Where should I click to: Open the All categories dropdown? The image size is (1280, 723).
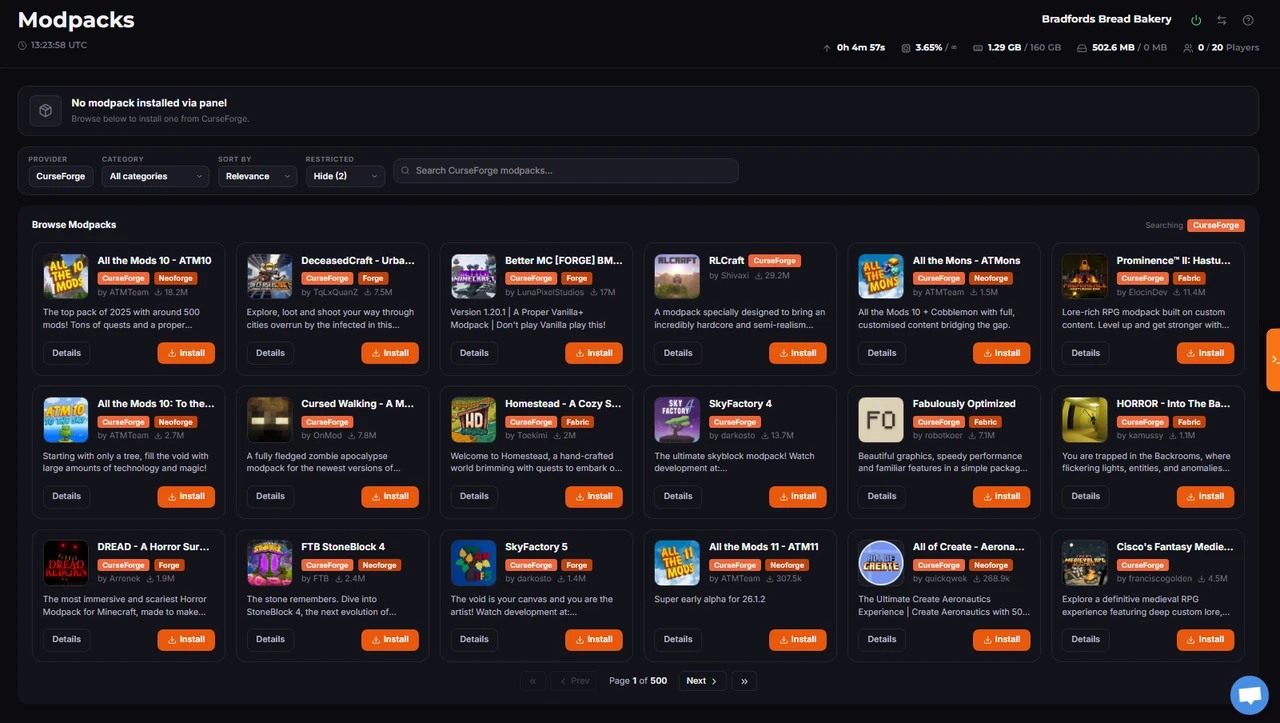pyautogui.click(x=155, y=176)
